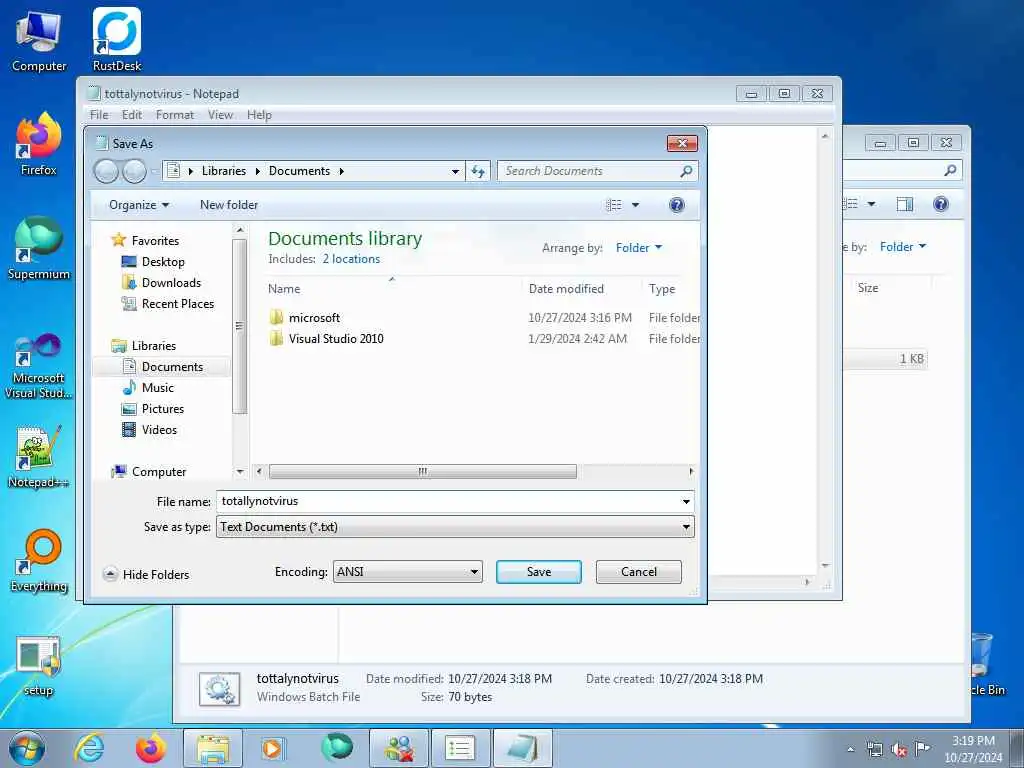Show hidden tray icons arrow
Viewport: 1024px width, 768px height.
coord(850,749)
